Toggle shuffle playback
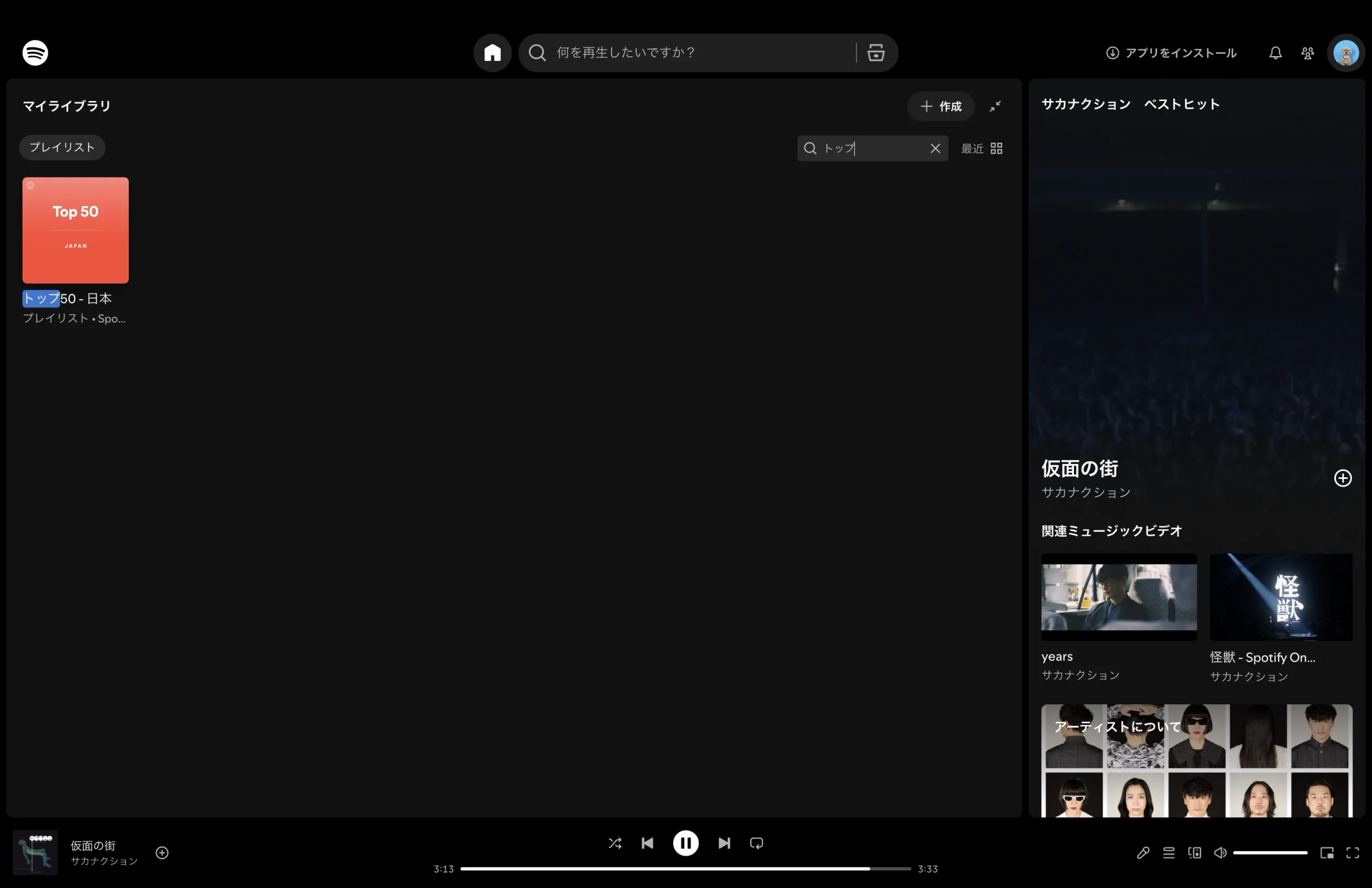This screenshot has height=888, width=1372. (x=614, y=843)
